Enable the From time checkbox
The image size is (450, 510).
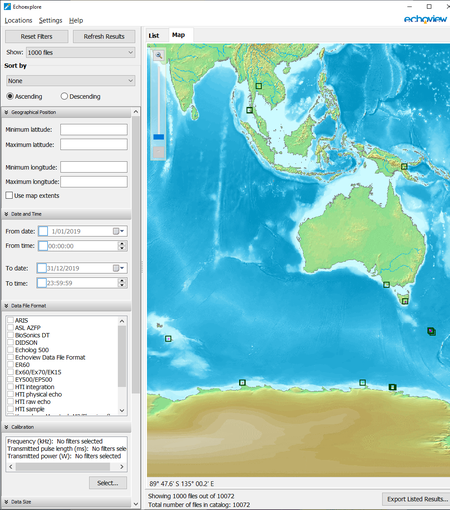43,246
